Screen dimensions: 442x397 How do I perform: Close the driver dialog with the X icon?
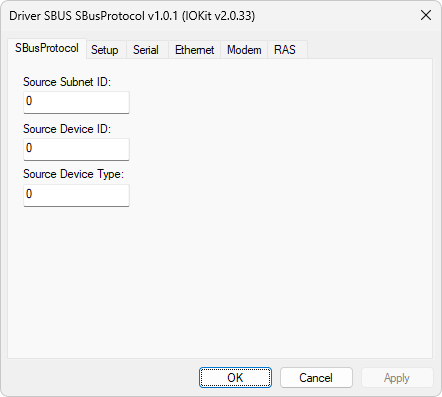tap(426, 15)
